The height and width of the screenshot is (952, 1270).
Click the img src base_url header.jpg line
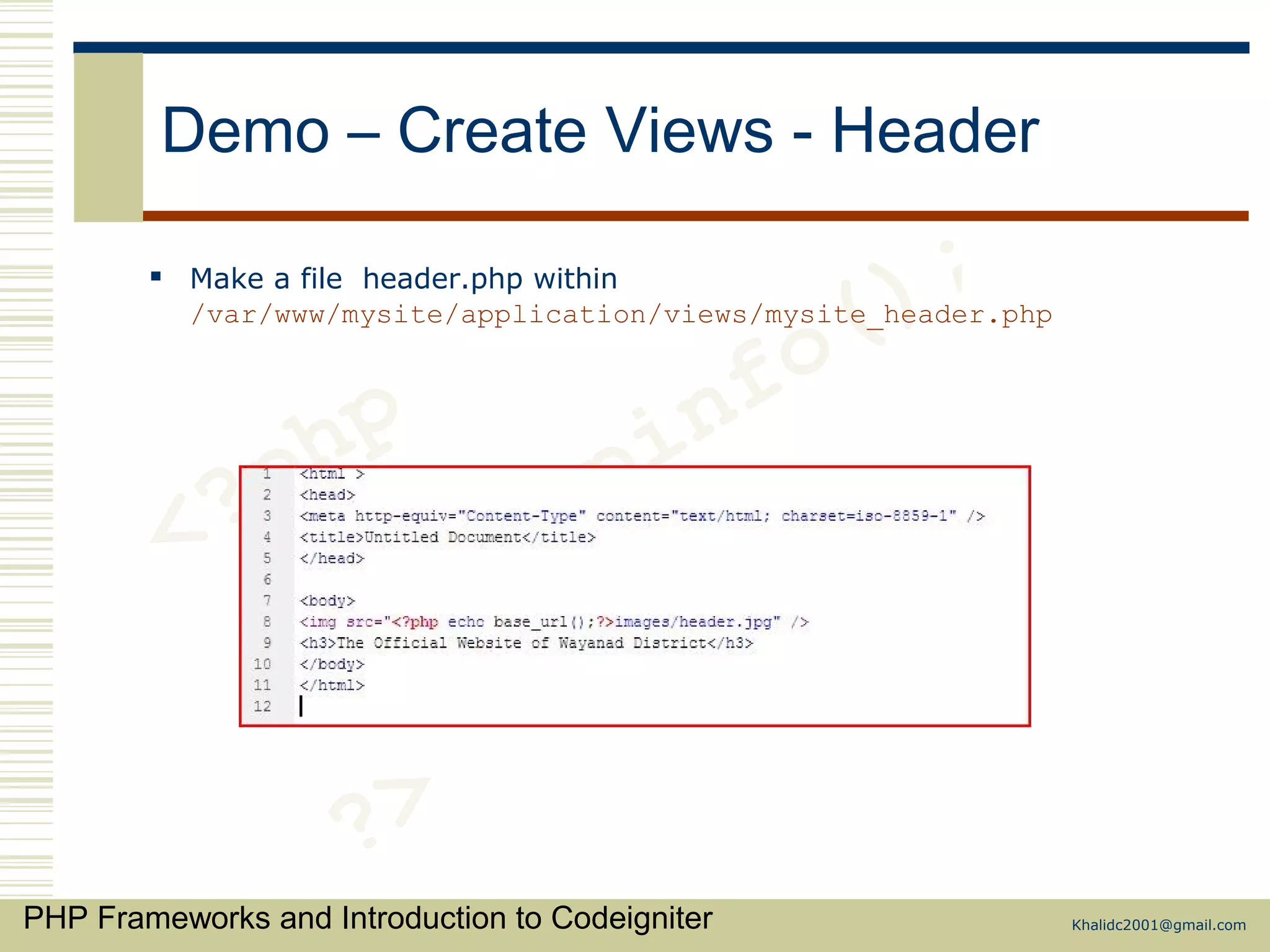coord(554,622)
